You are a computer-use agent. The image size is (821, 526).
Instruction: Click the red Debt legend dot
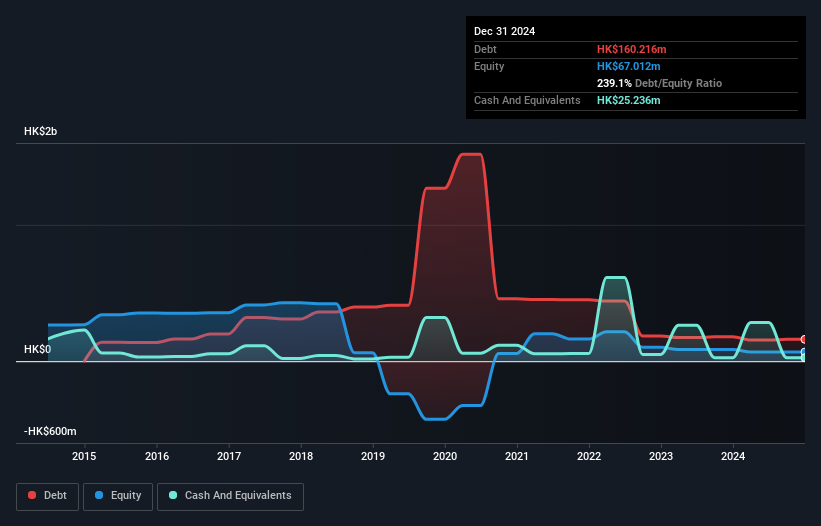tap(32, 495)
